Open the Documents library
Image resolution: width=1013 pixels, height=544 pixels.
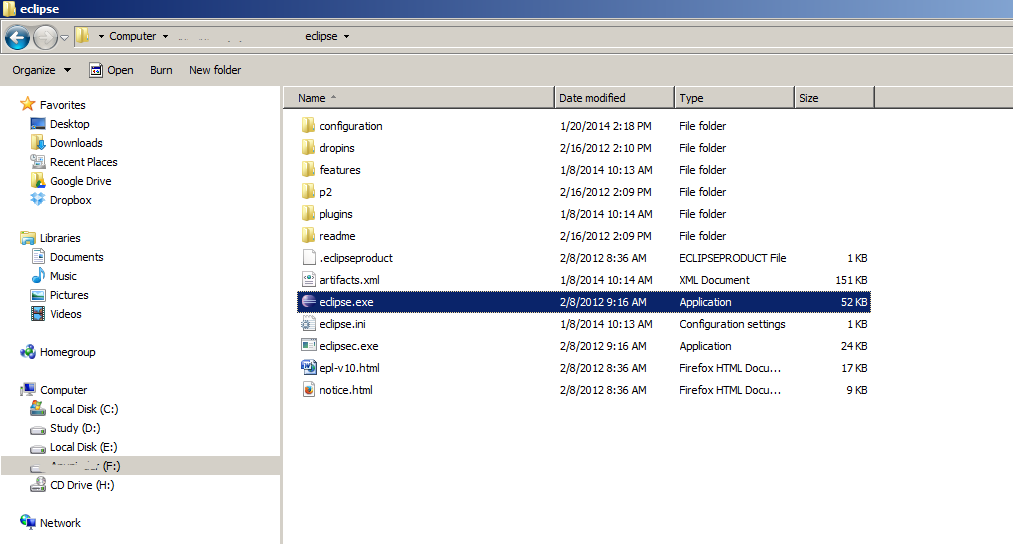click(x=77, y=256)
